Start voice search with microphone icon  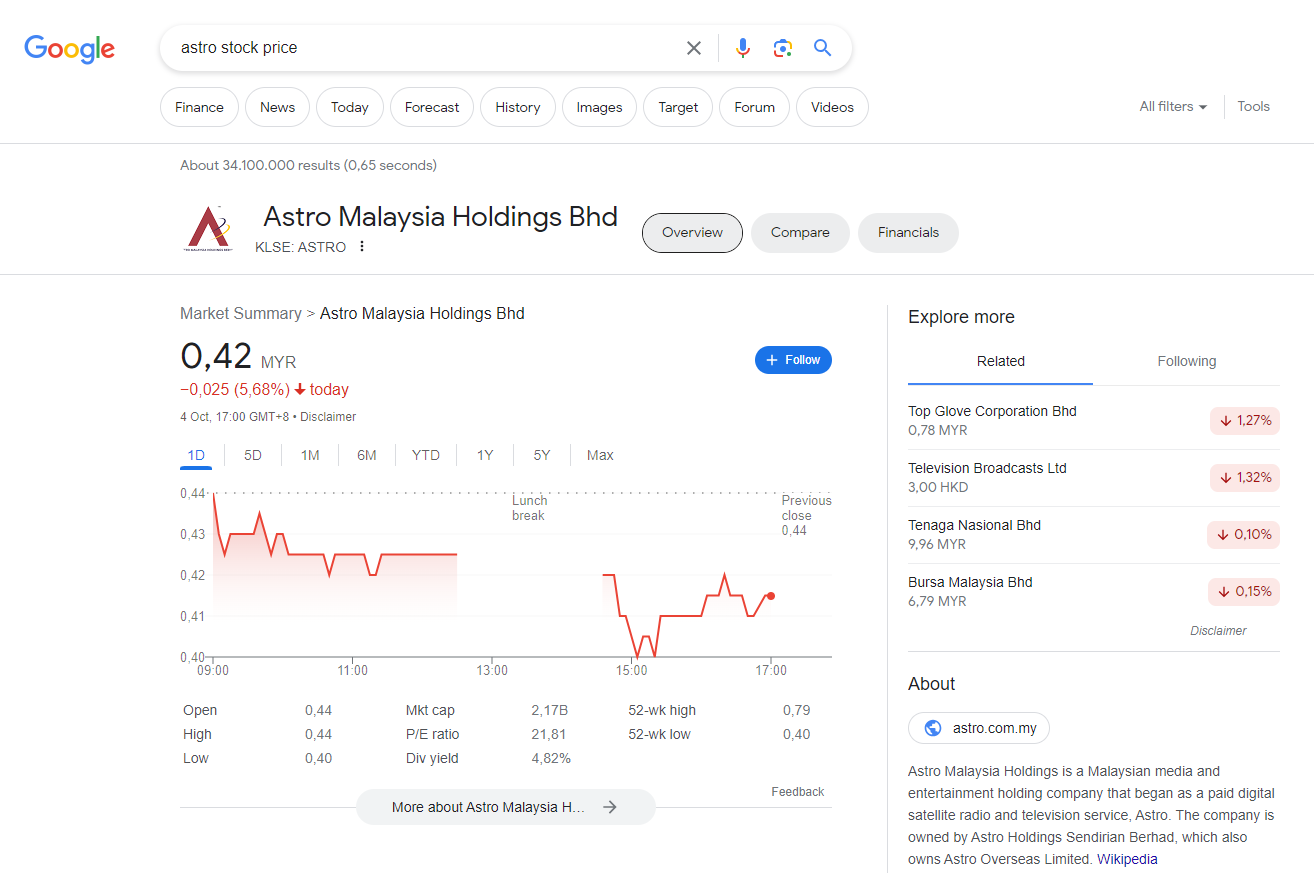pos(742,48)
